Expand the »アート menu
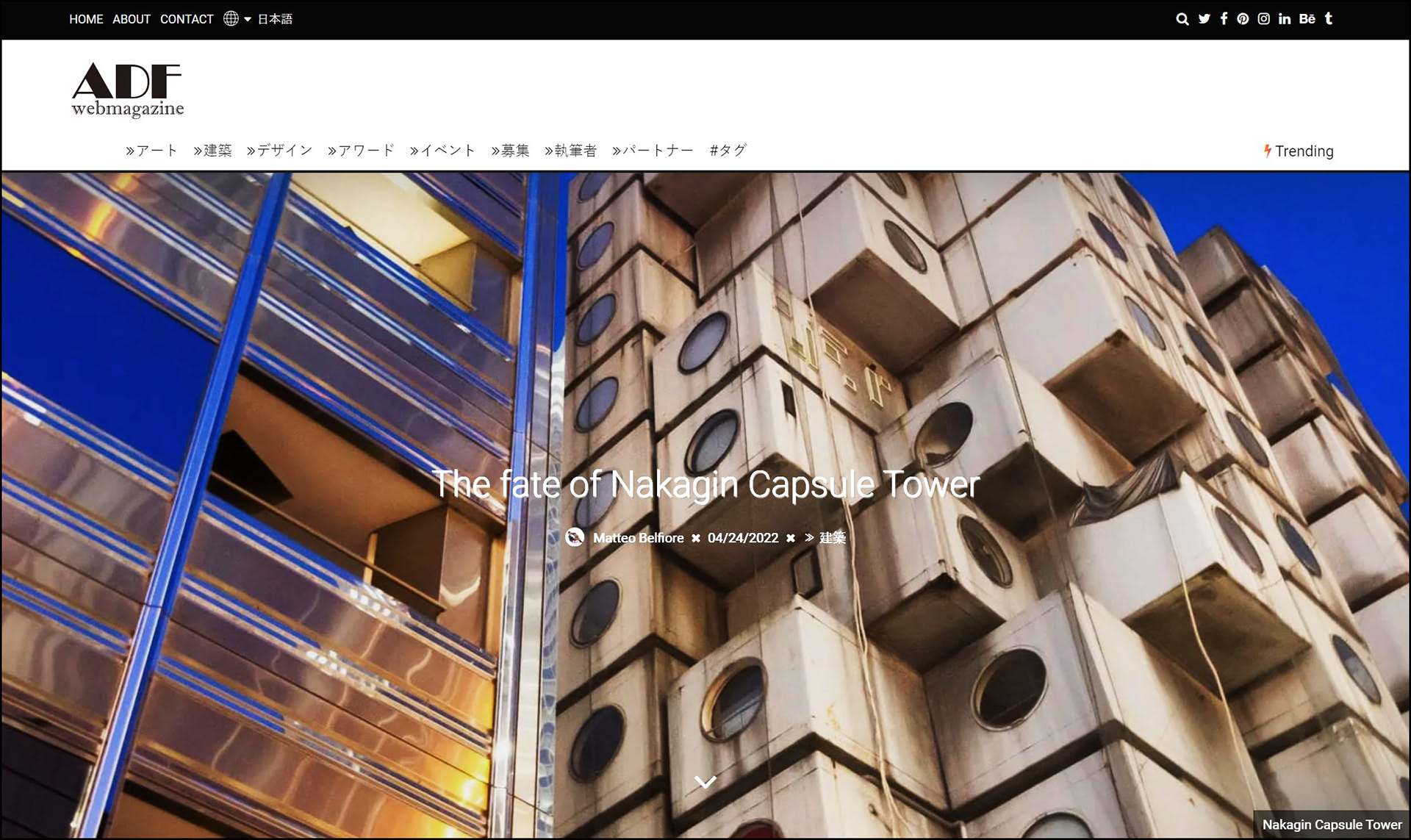The height and width of the screenshot is (840, 1411). 151,151
